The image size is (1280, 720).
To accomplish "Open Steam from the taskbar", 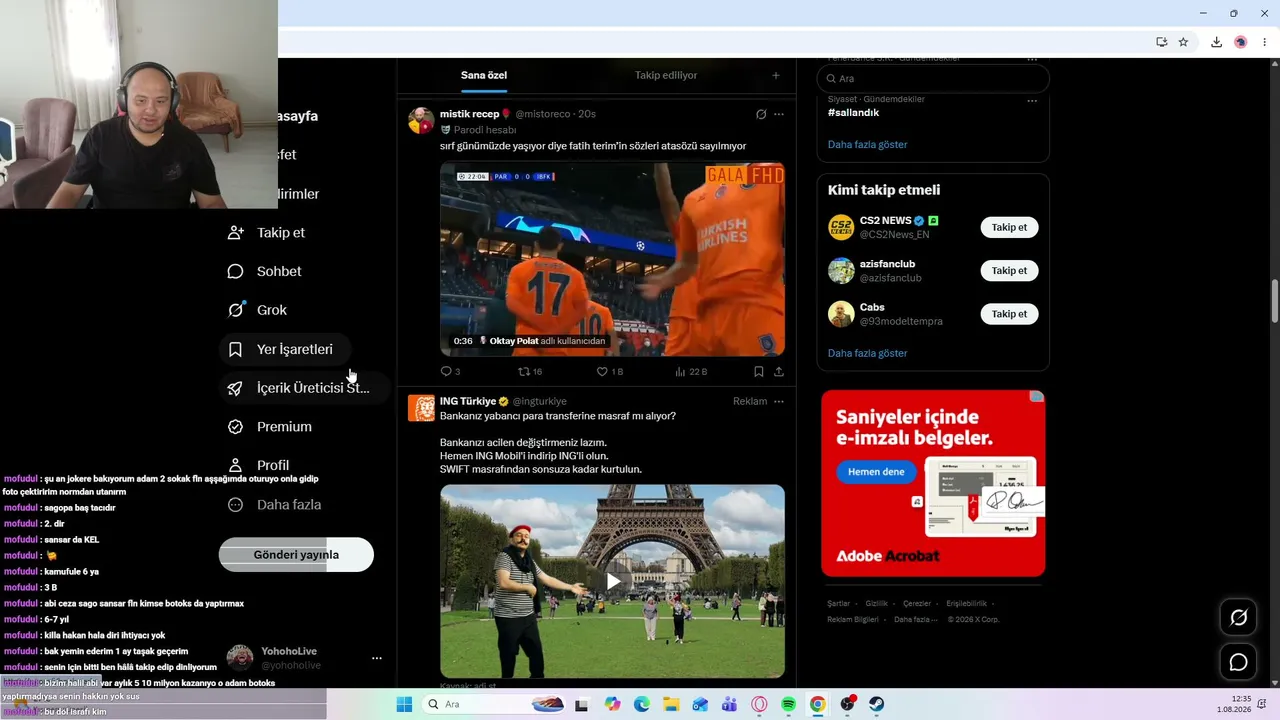I will [876, 704].
